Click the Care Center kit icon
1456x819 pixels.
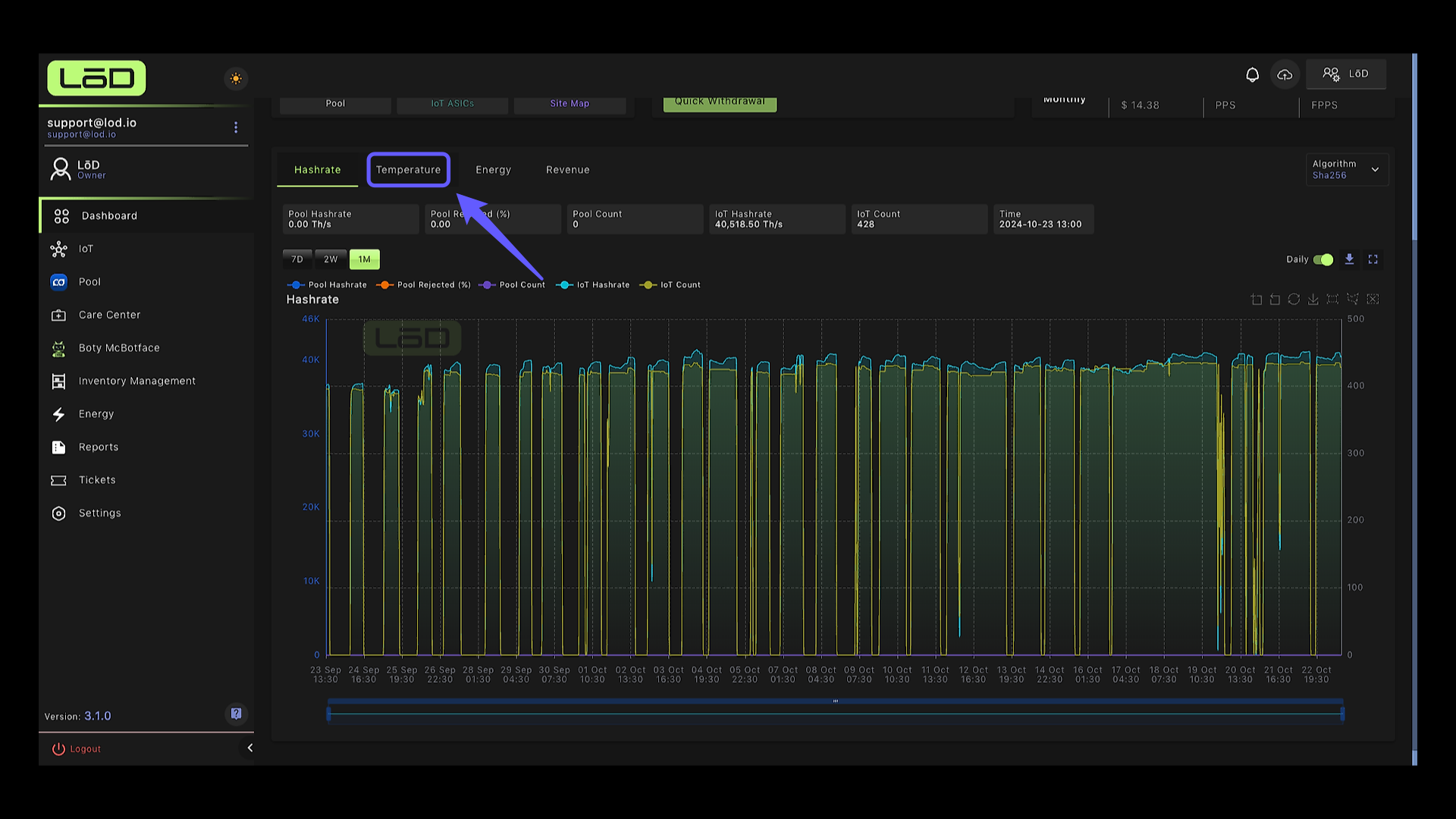point(58,315)
